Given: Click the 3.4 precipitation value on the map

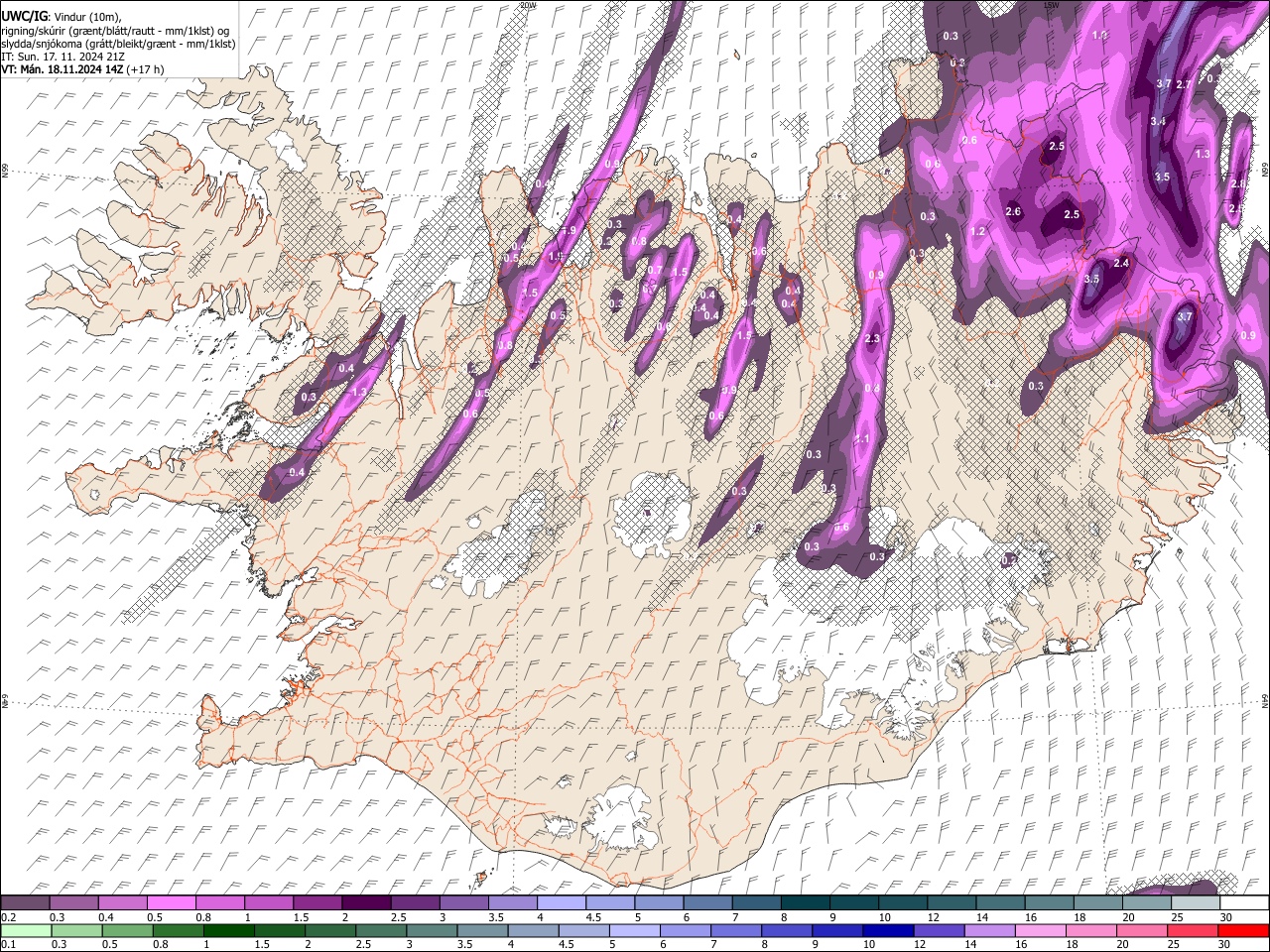Looking at the screenshot, I should click(1158, 121).
